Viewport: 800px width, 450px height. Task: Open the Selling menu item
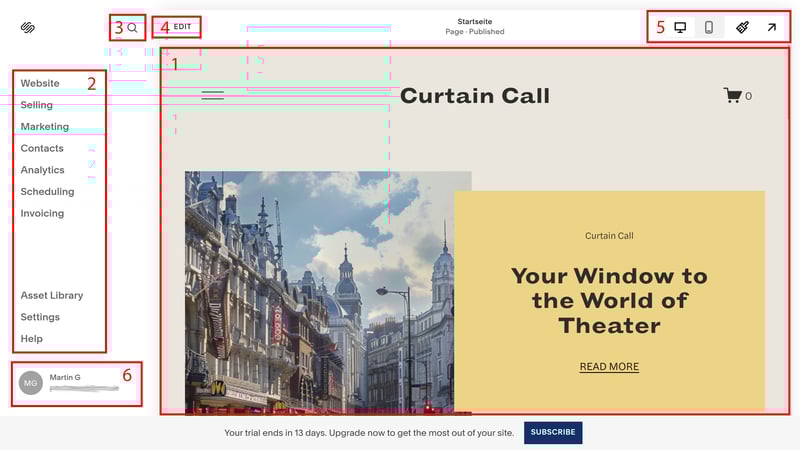point(36,105)
